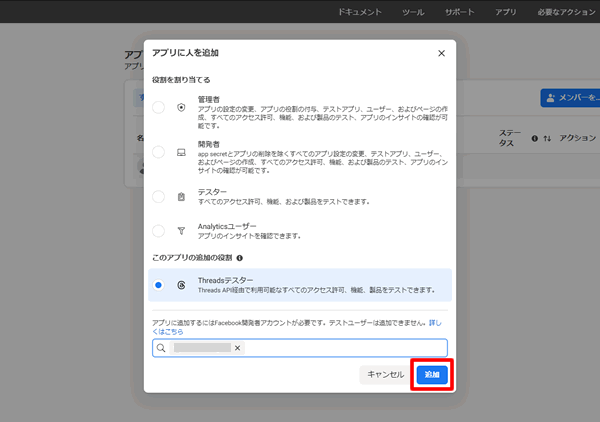
Task: Click the funnel icon beside Analyticsユーザー
Action: (x=181, y=230)
